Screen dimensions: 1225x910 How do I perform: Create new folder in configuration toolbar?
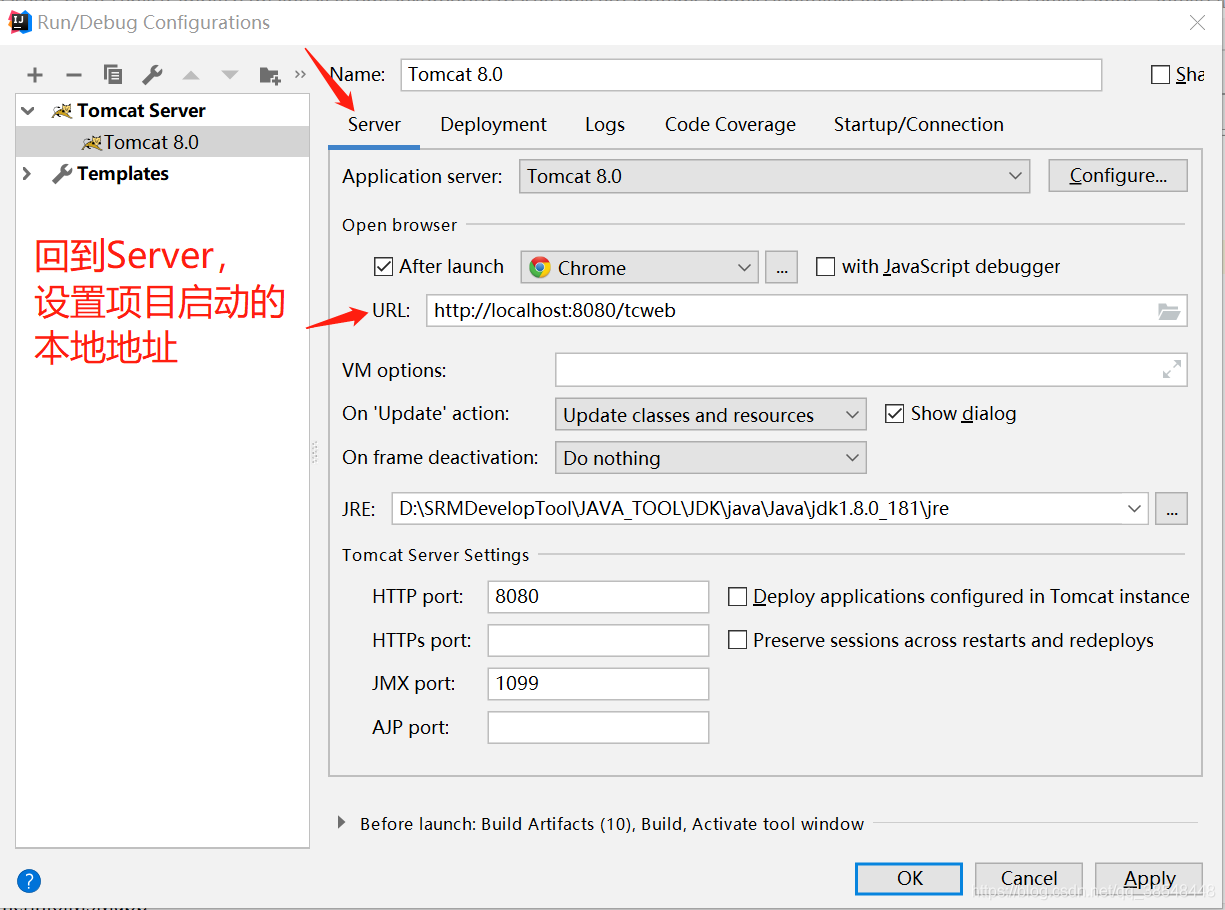pyautogui.click(x=270, y=75)
